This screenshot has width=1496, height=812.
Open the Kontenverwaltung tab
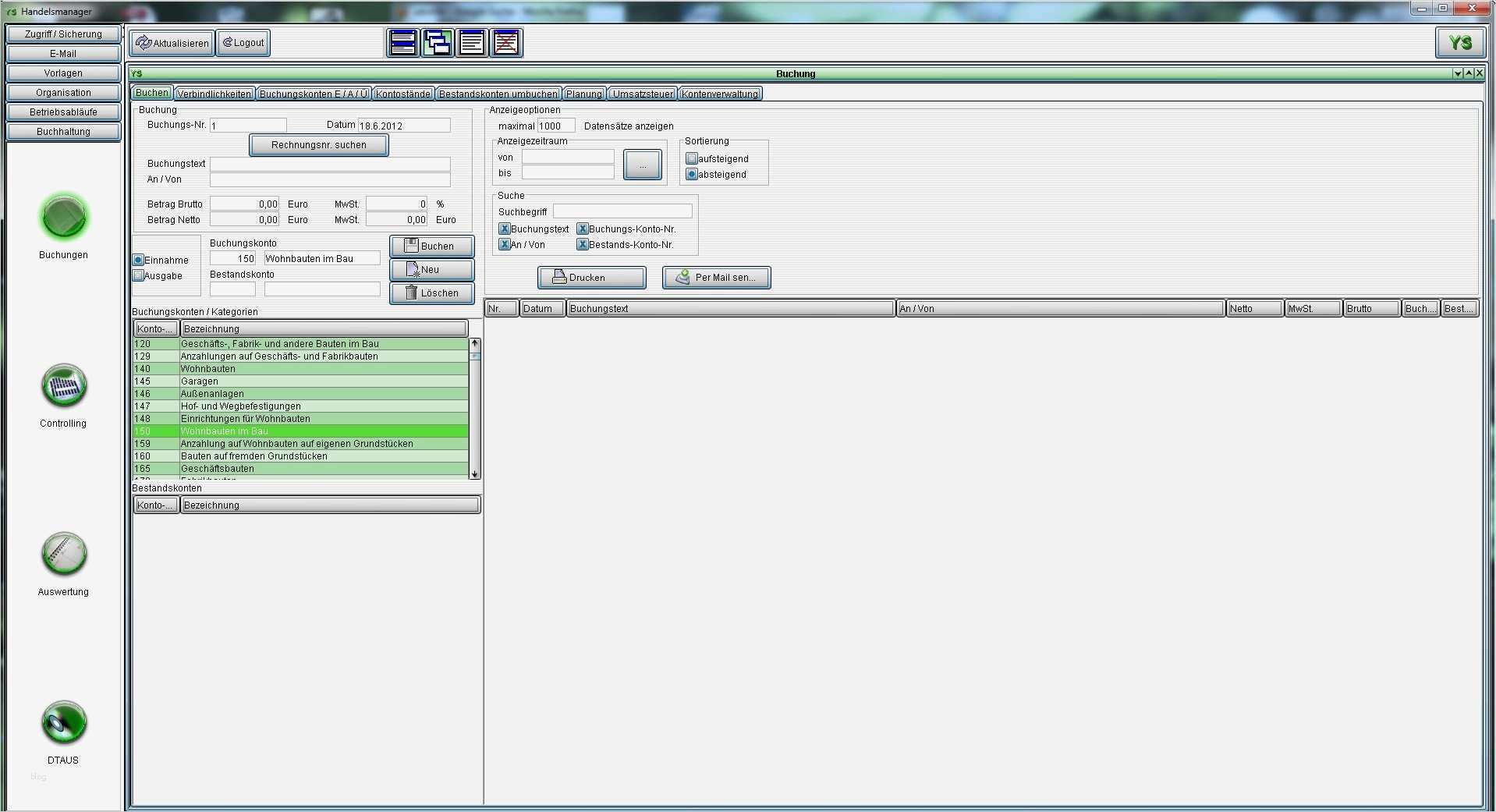[x=720, y=94]
